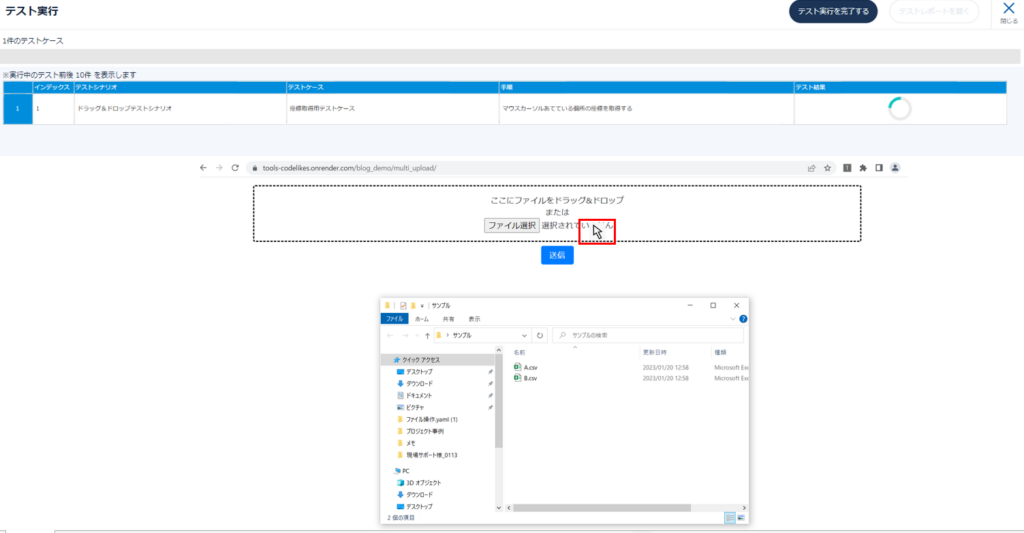The height and width of the screenshot is (533, 1024).
Task: Expand the Explorer address path dropdown
Action: point(524,336)
